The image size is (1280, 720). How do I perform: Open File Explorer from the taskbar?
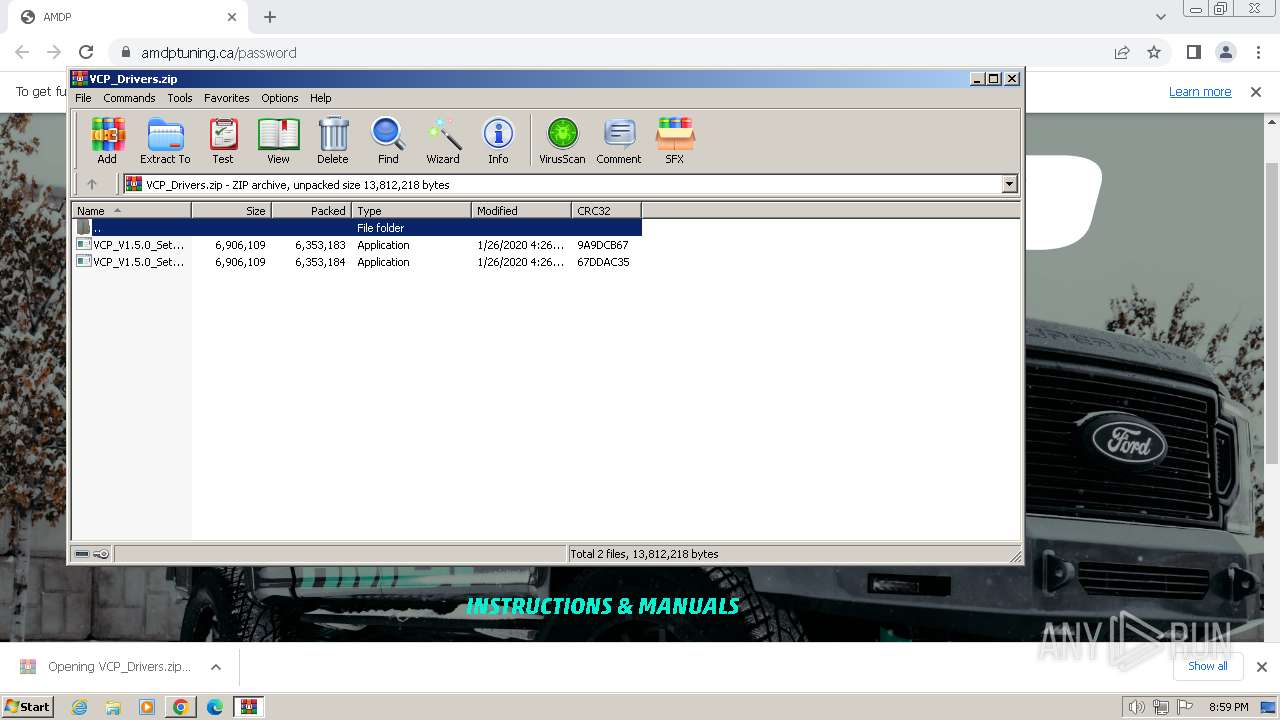pos(113,707)
